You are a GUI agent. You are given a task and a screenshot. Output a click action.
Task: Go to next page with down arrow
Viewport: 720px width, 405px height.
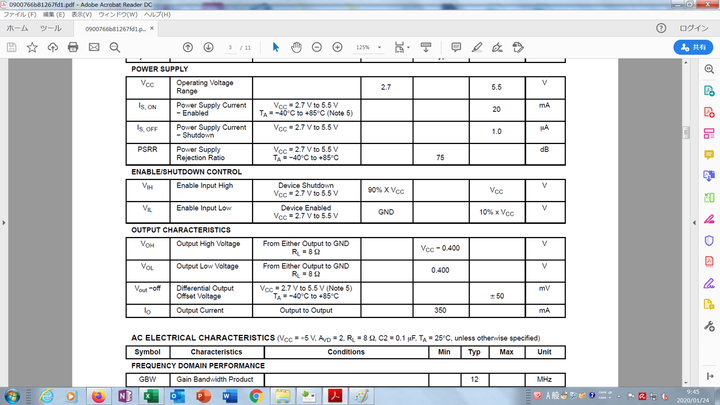(x=208, y=47)
